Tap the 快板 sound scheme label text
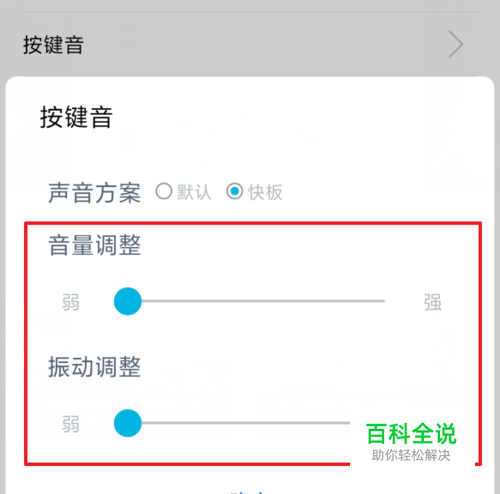The height and width of the screenshot is (494, 500). click(265, 192)
